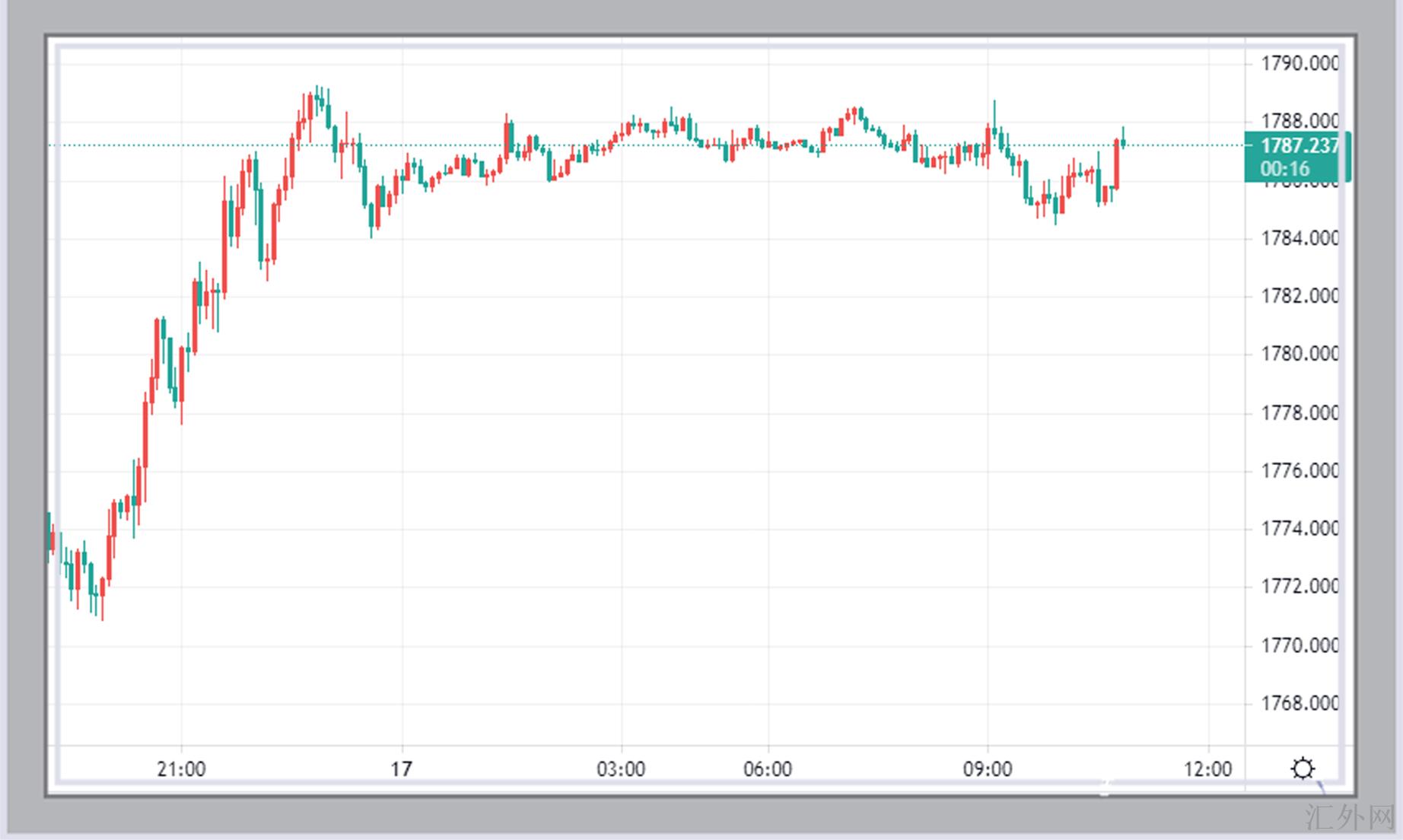1403x840 pixels.
Task: Click the 06:00 time axis label
Action: click(767, 769)
